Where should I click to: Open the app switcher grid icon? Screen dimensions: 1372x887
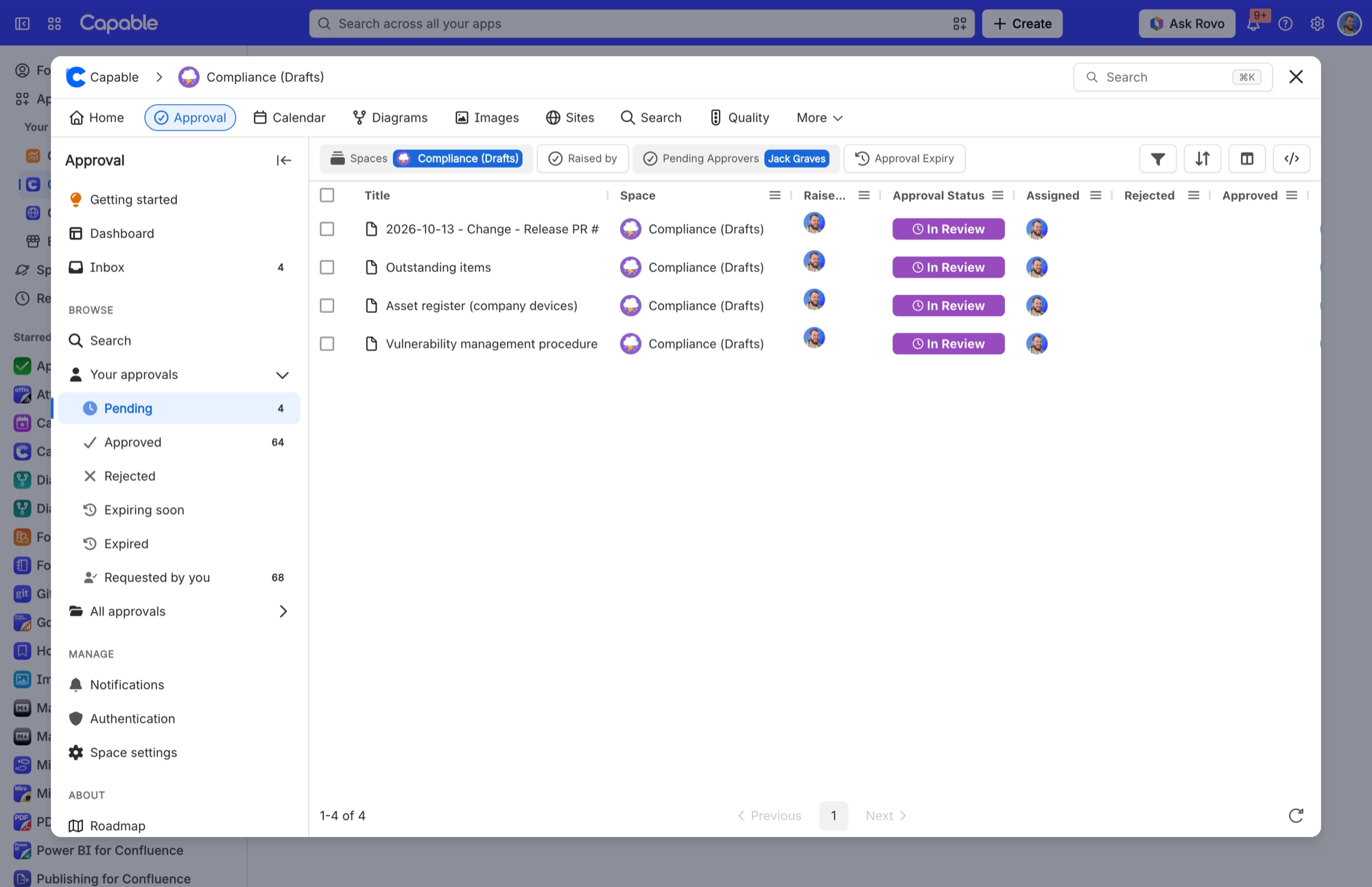coord(54,24)
